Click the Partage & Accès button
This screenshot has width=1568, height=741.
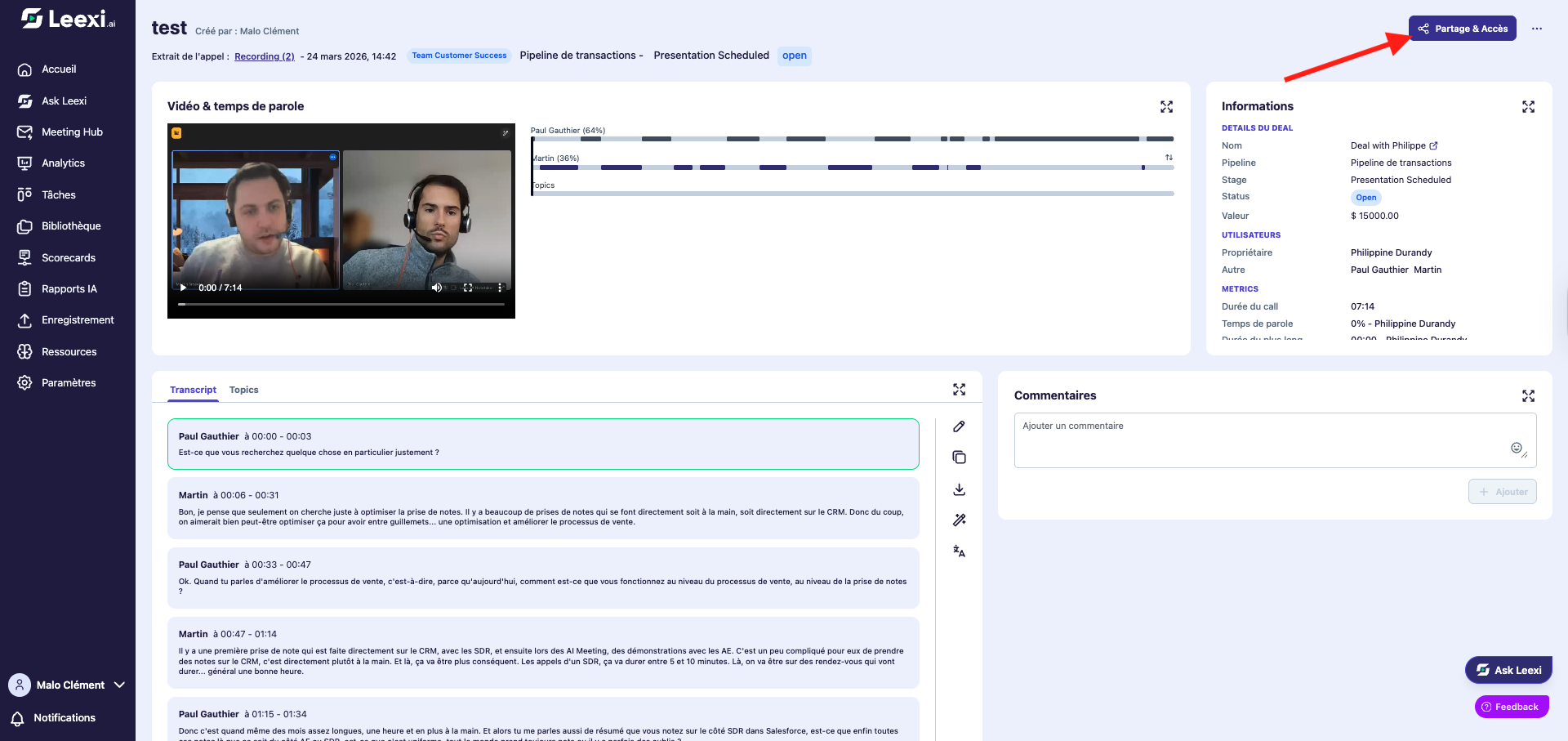coord(1463,29)
